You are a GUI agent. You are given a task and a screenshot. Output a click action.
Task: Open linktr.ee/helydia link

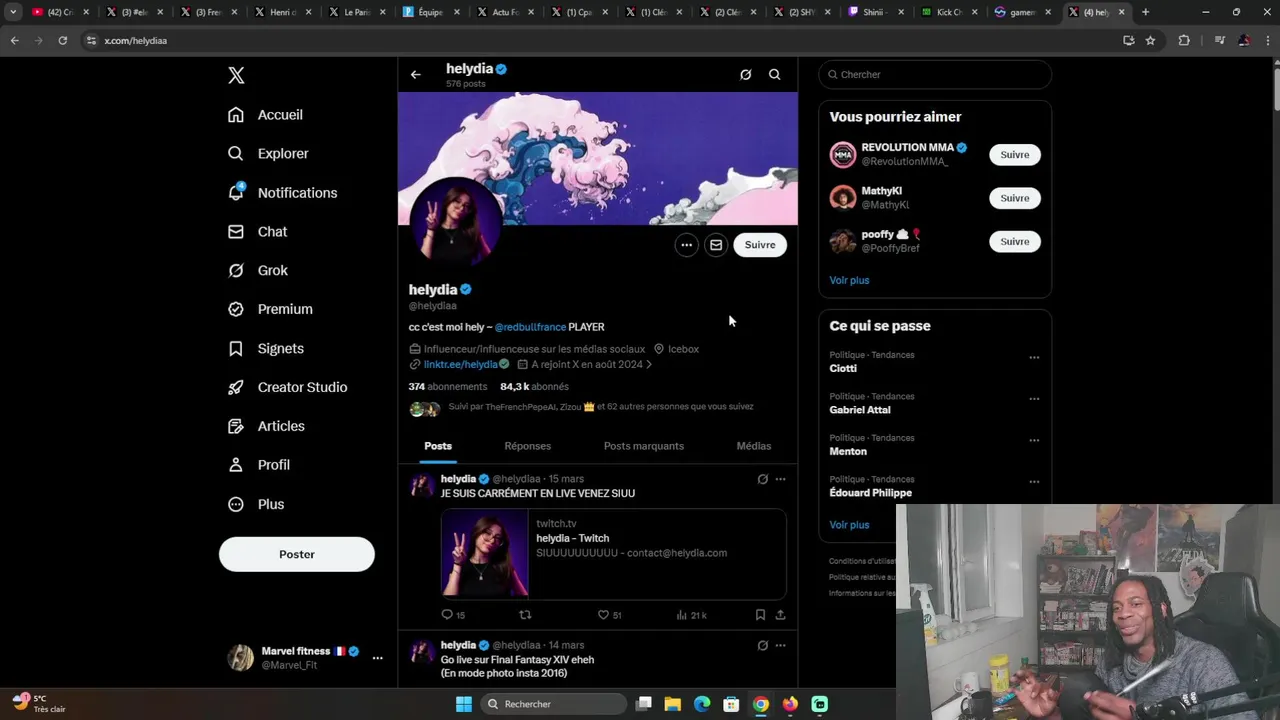(460, 365)
